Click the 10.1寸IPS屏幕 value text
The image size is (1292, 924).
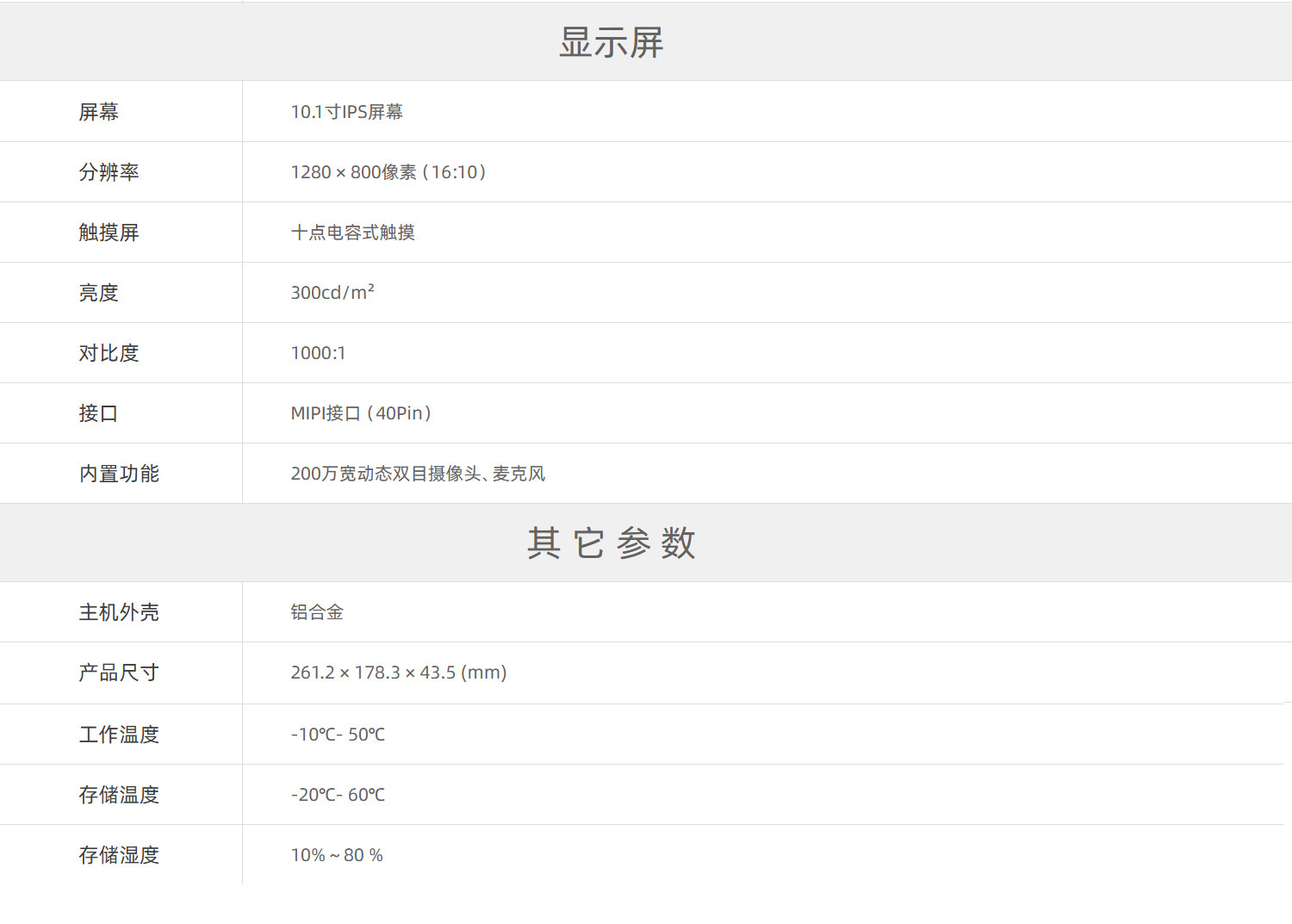(x=347, y=112)
